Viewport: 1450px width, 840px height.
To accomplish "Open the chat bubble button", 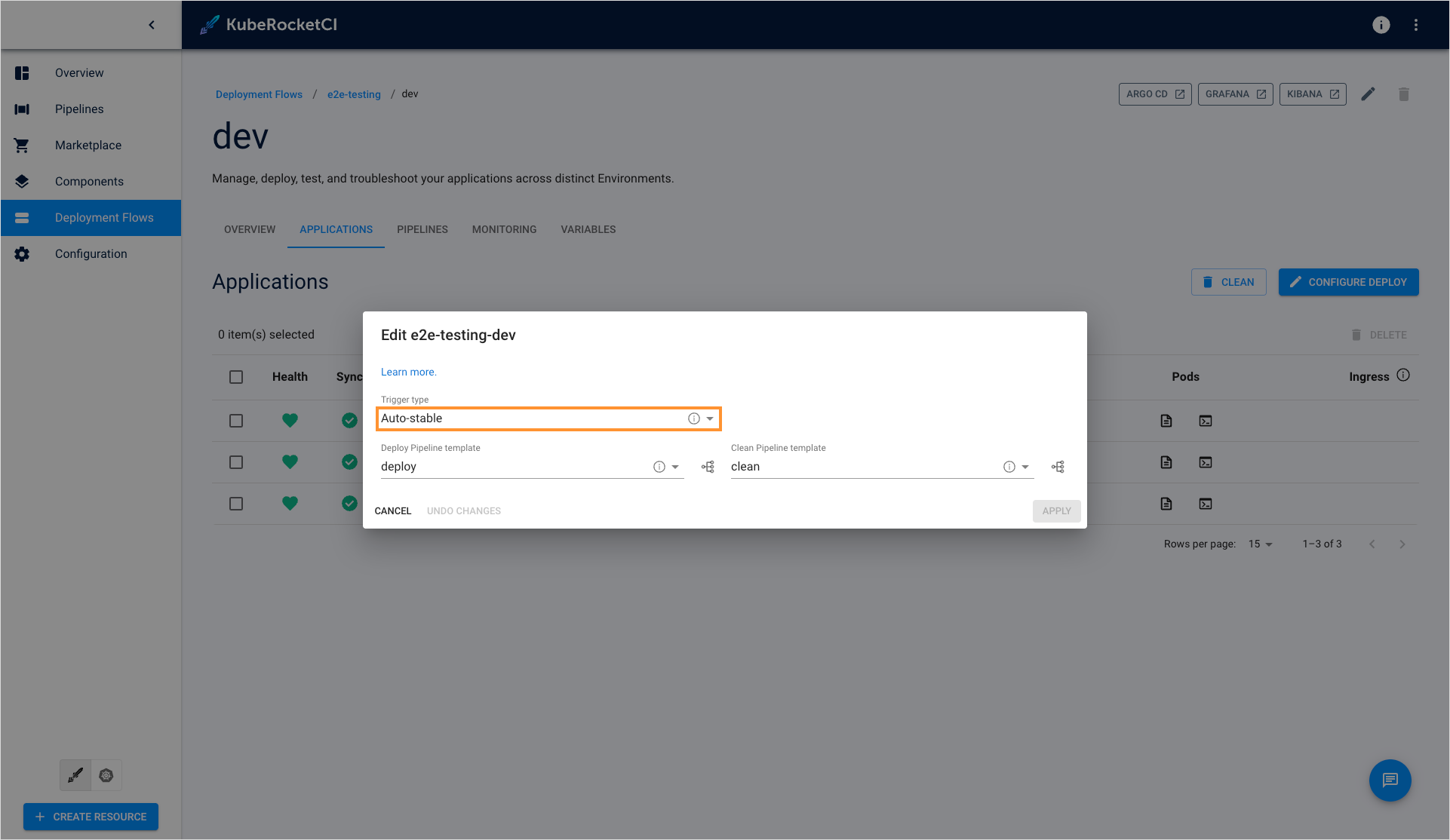I will (x=1390, y=780).
